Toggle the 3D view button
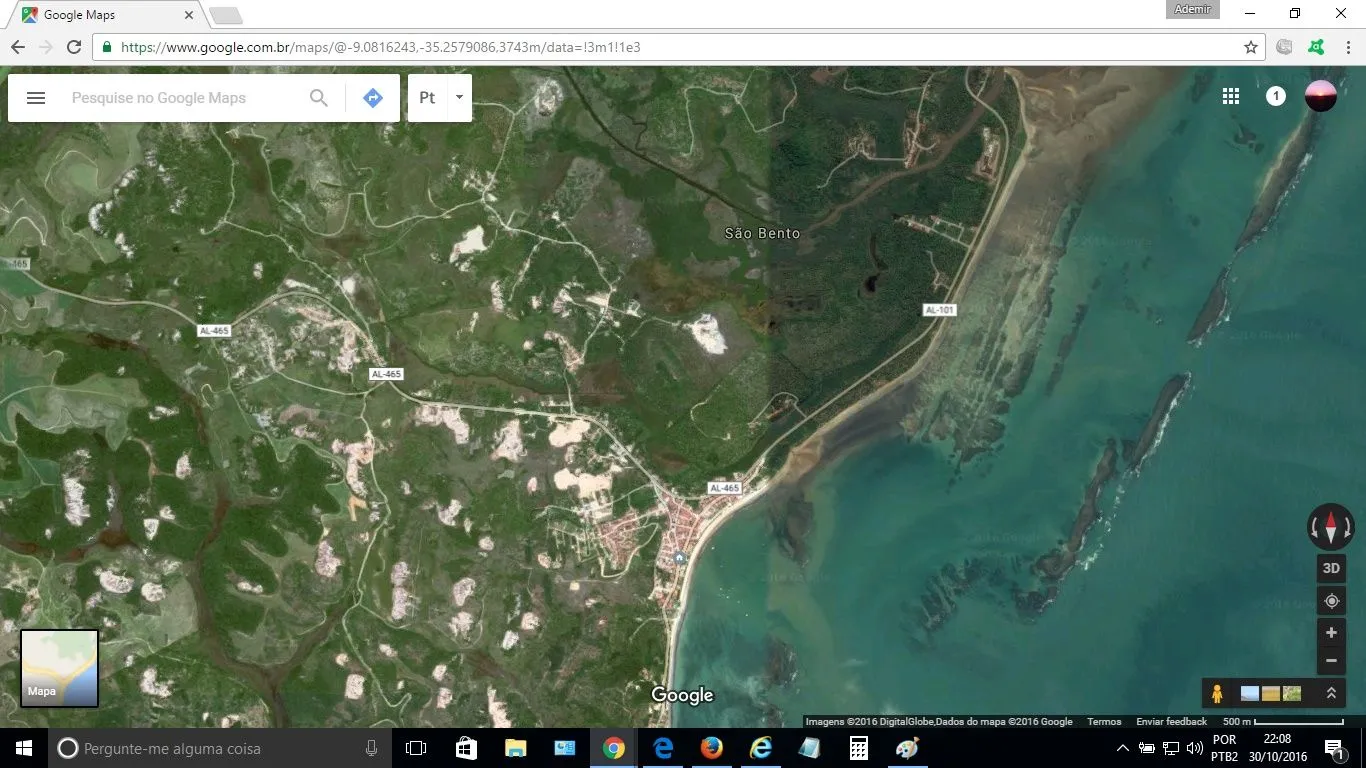The height and width of the screenshot is (768, 1366). click(1331, 568)
